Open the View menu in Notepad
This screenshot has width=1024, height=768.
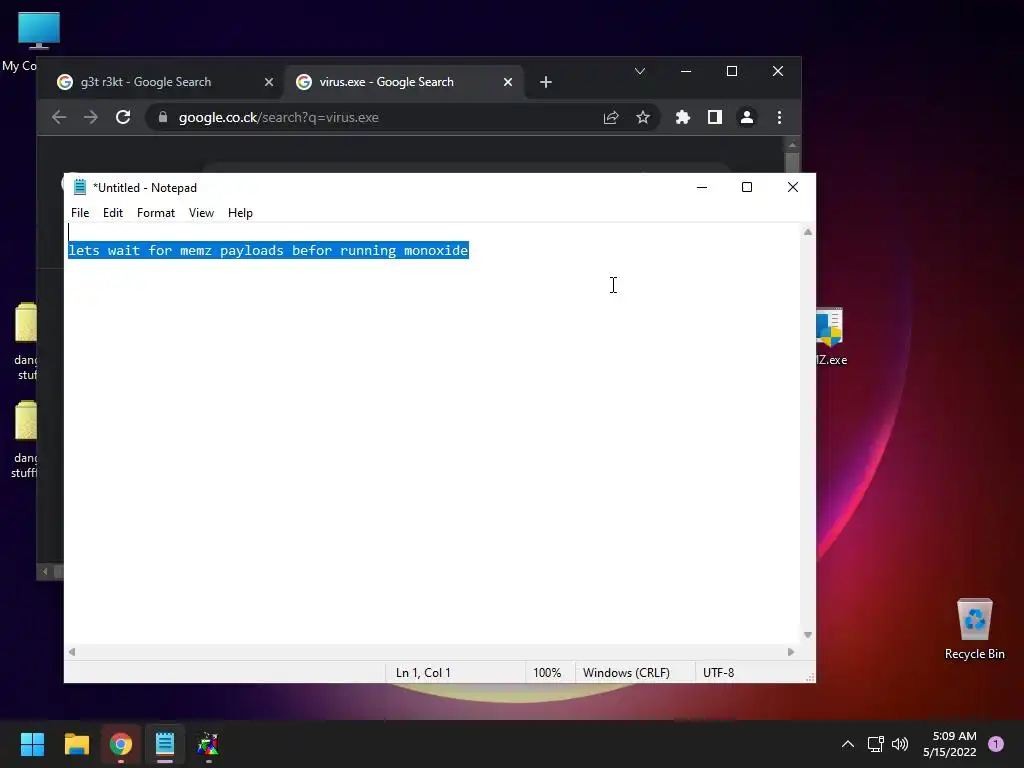pos(201,213)
